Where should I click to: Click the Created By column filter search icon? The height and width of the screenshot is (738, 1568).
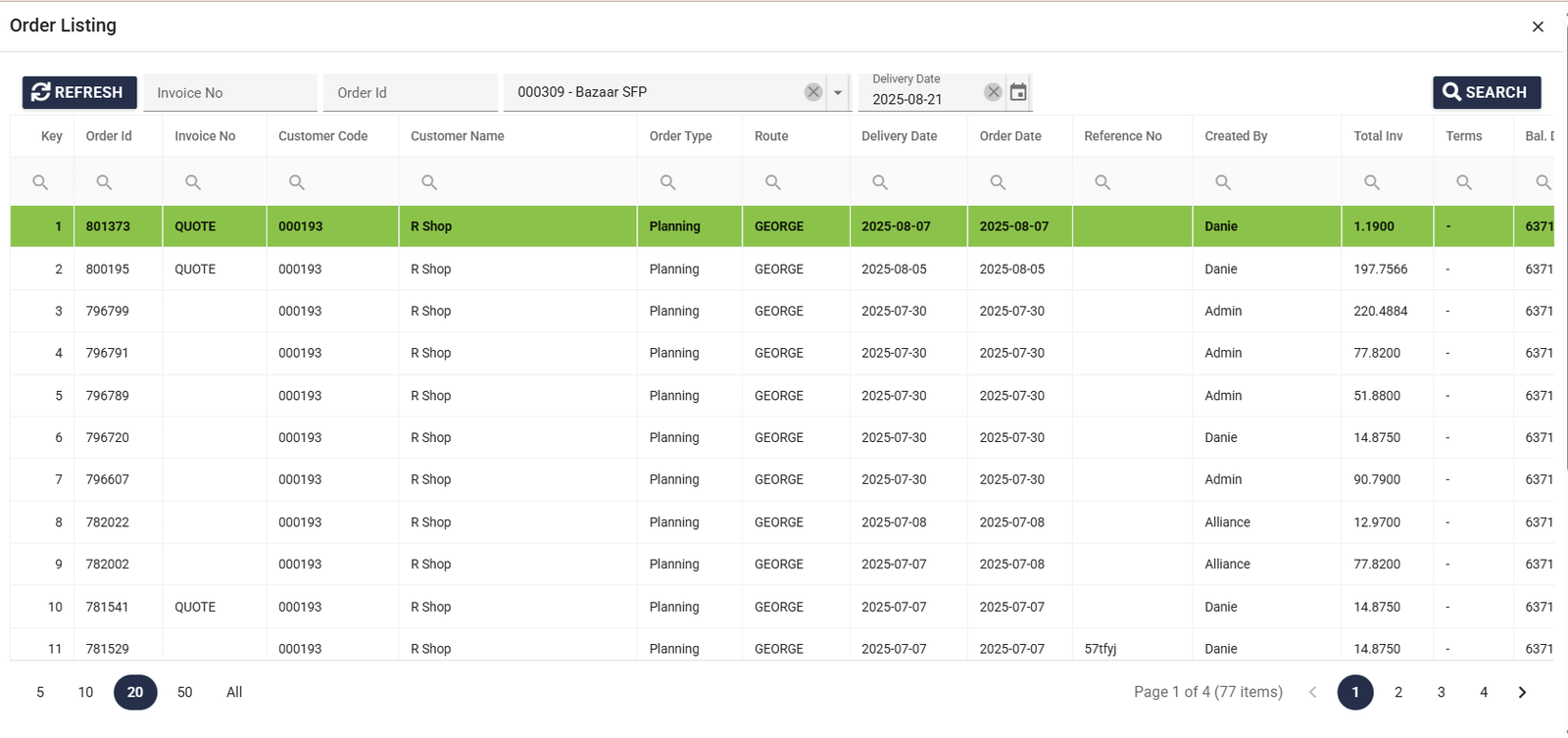[1223, 182]
